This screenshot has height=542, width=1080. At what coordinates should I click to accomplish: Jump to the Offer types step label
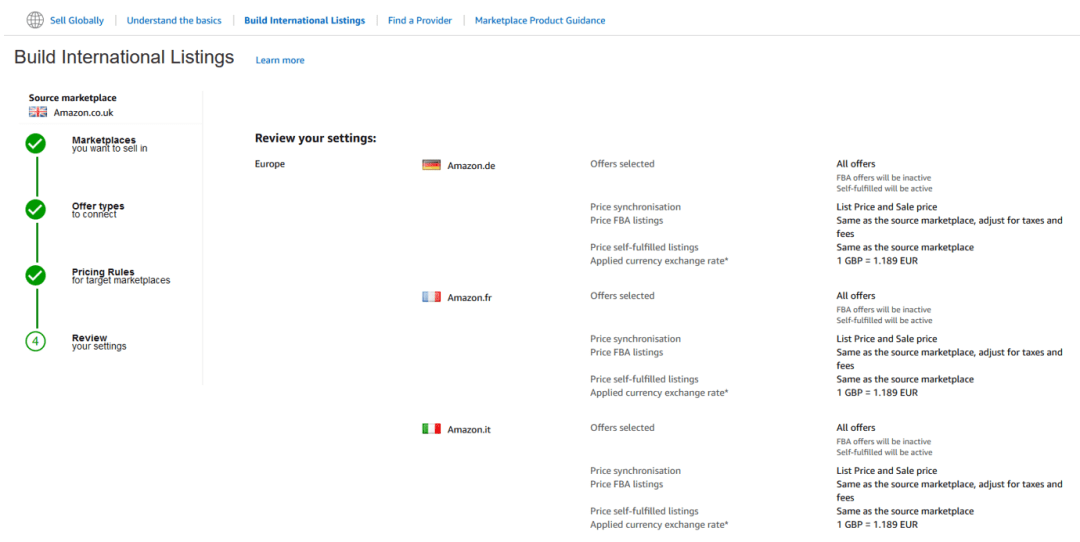coord(98,206)
